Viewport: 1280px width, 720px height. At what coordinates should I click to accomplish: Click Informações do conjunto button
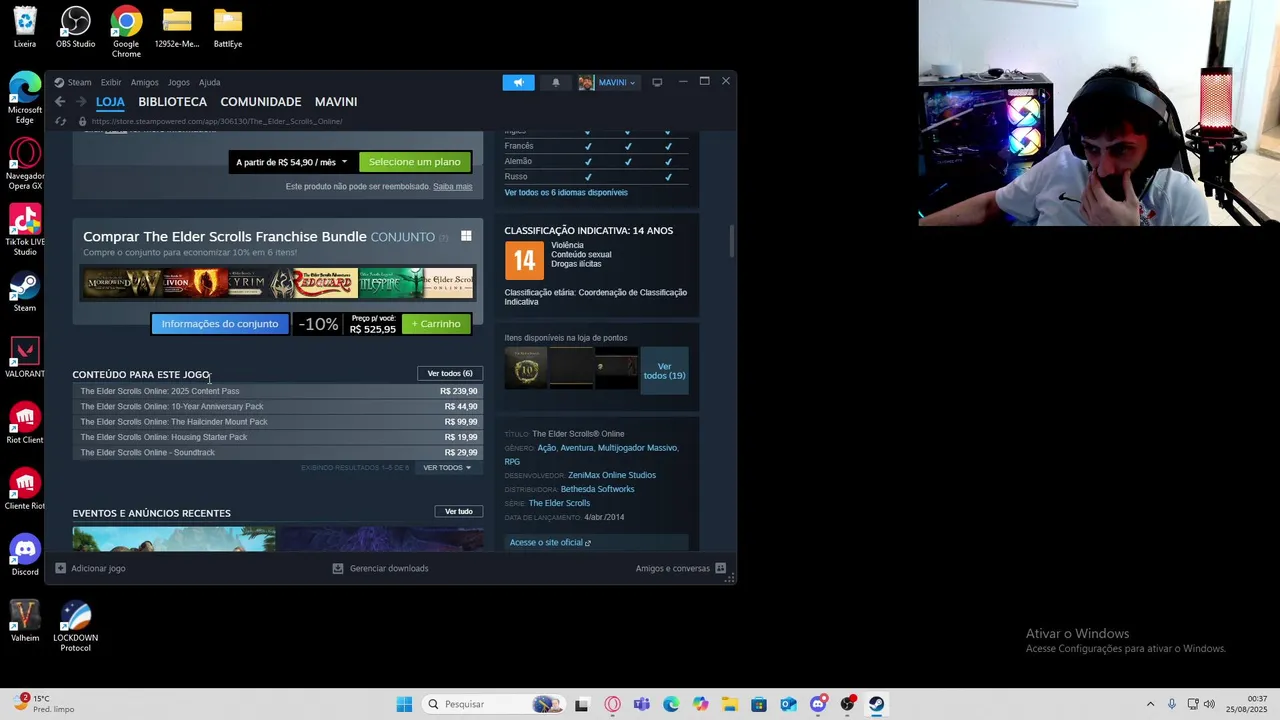click(220, 324)
